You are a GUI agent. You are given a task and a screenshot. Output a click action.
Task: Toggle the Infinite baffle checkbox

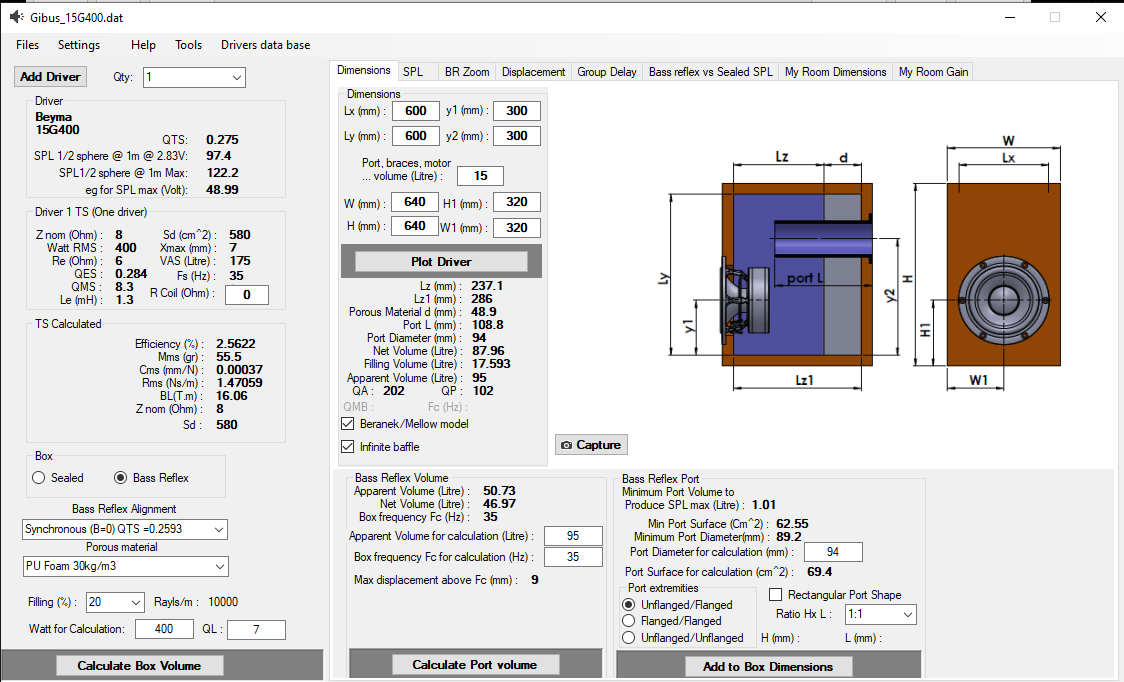(349, 447)
